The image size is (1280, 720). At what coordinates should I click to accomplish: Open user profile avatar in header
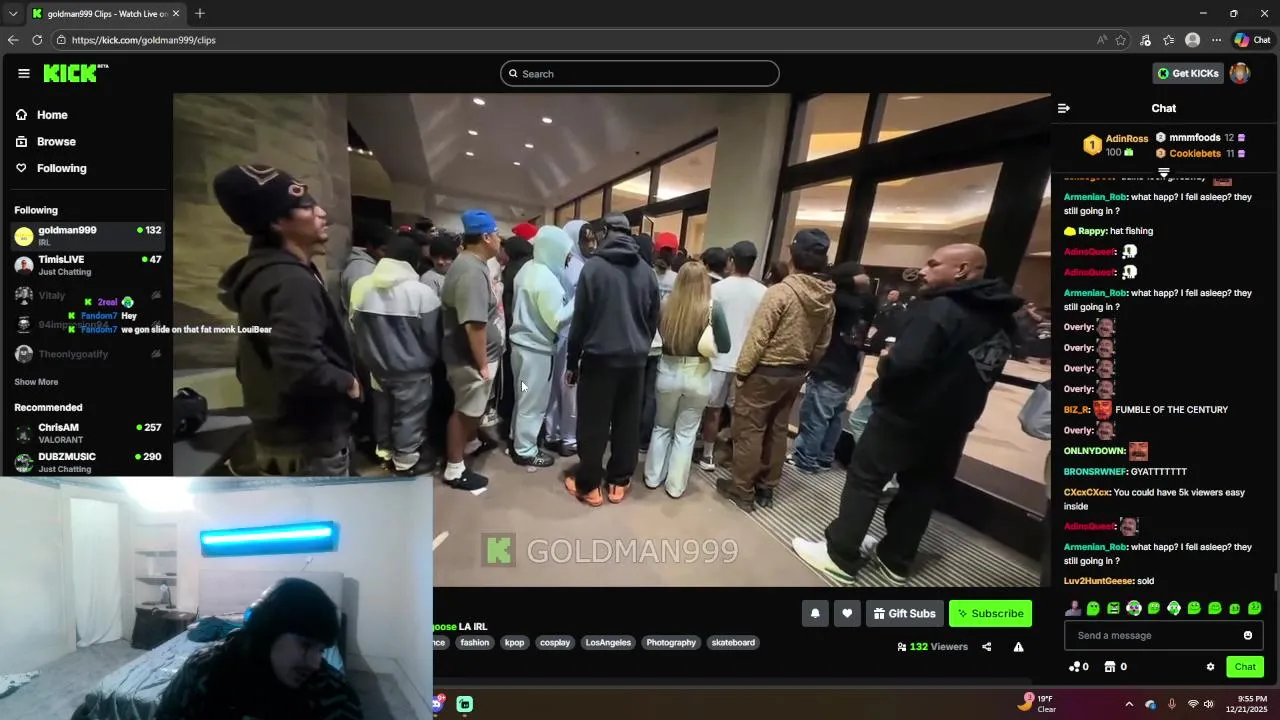click(x=1240, y=73)
